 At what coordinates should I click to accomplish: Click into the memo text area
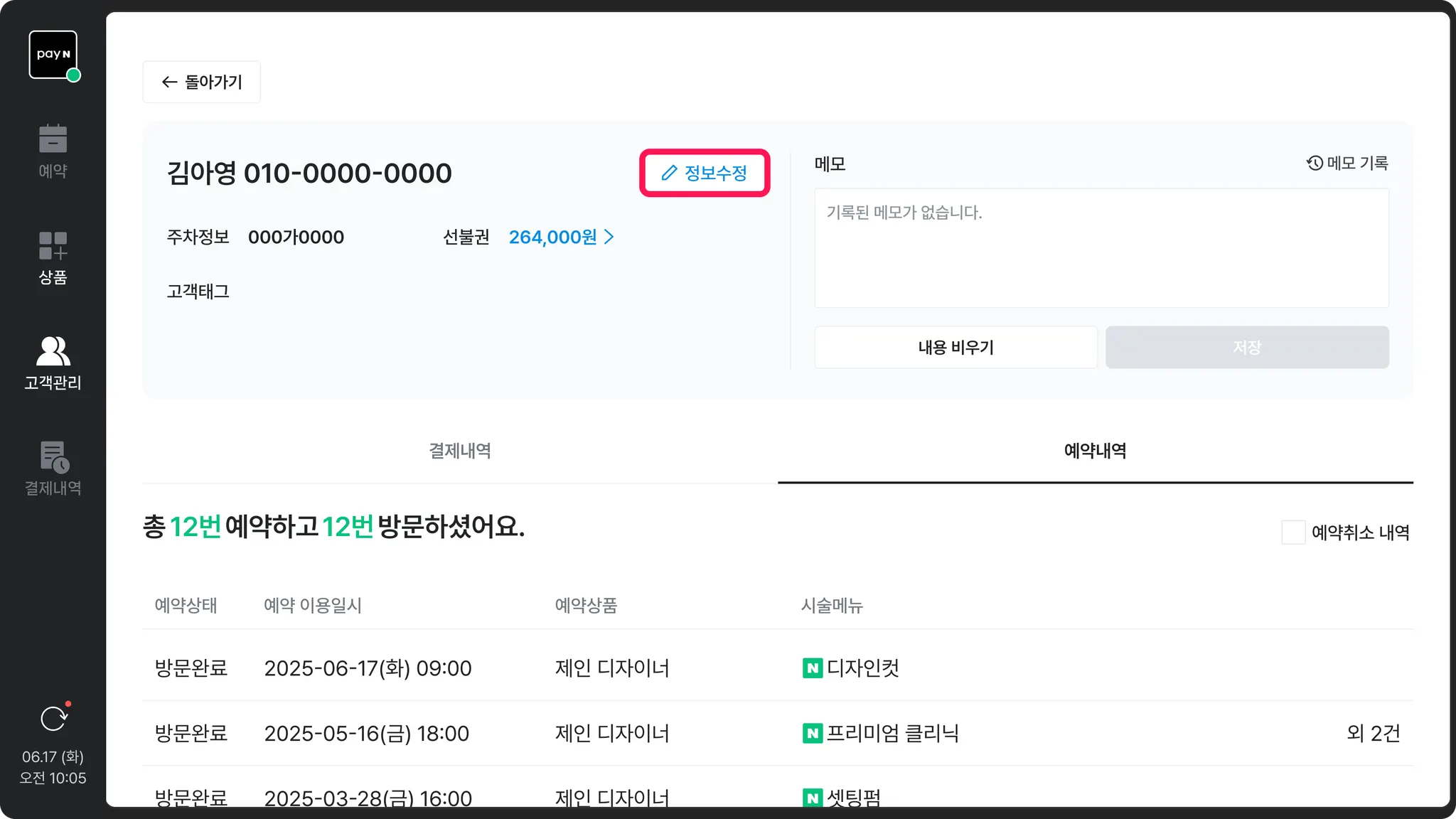point(1101,248)
